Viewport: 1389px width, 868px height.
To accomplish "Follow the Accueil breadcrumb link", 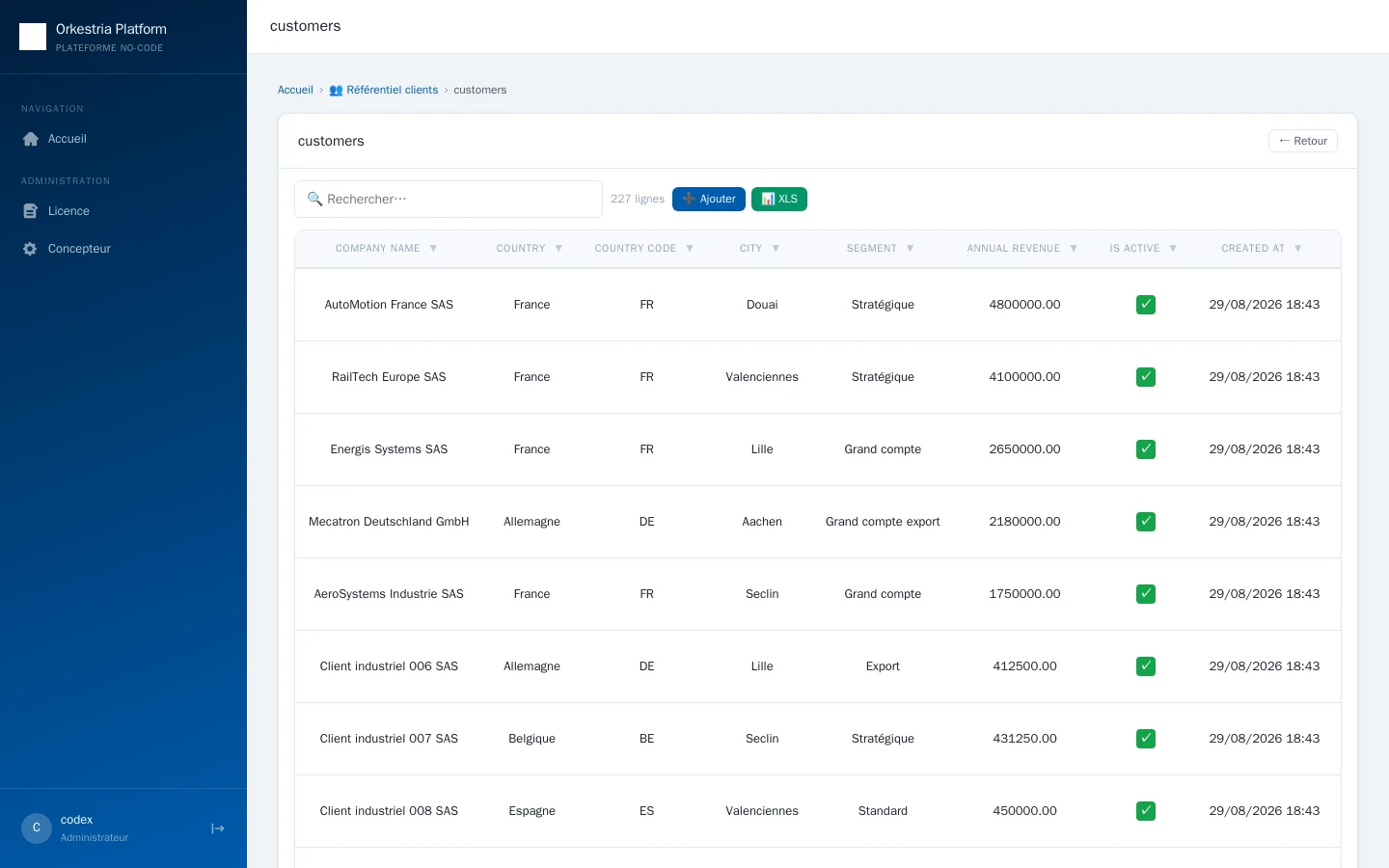I will [x=295, y=90].
